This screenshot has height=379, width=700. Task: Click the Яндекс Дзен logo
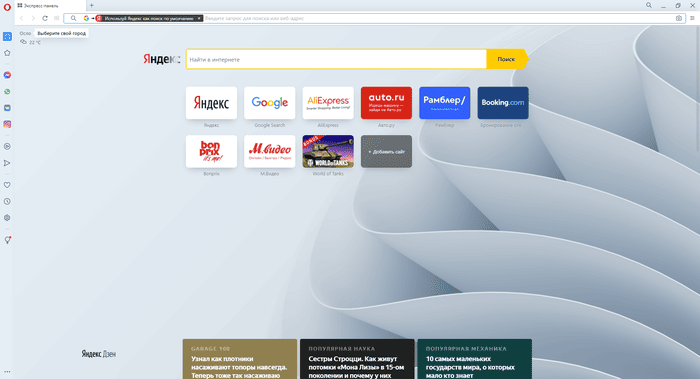(x=99, y=354)
